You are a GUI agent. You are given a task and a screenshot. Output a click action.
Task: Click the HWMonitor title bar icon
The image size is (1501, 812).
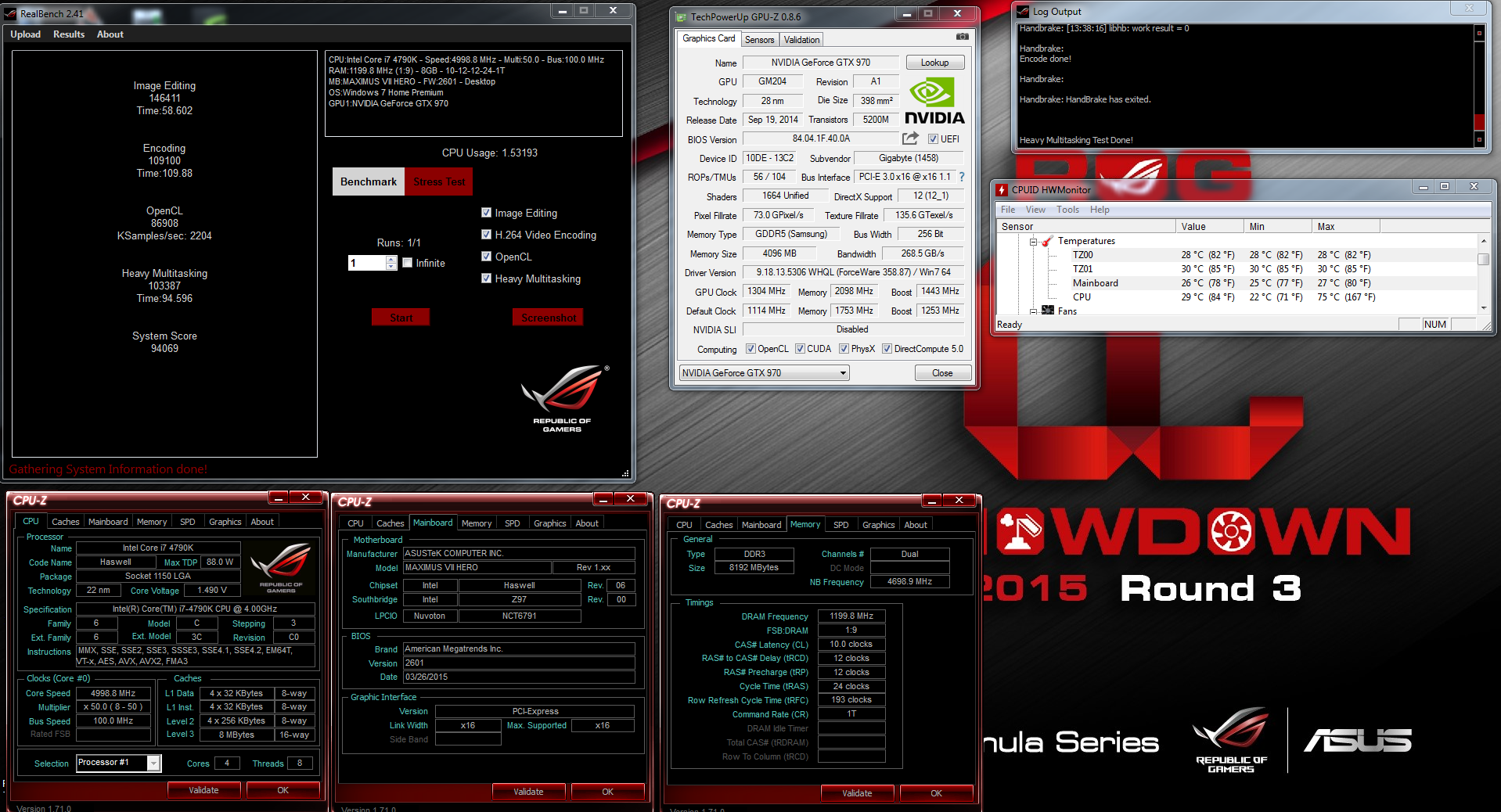coord(1001,189)
